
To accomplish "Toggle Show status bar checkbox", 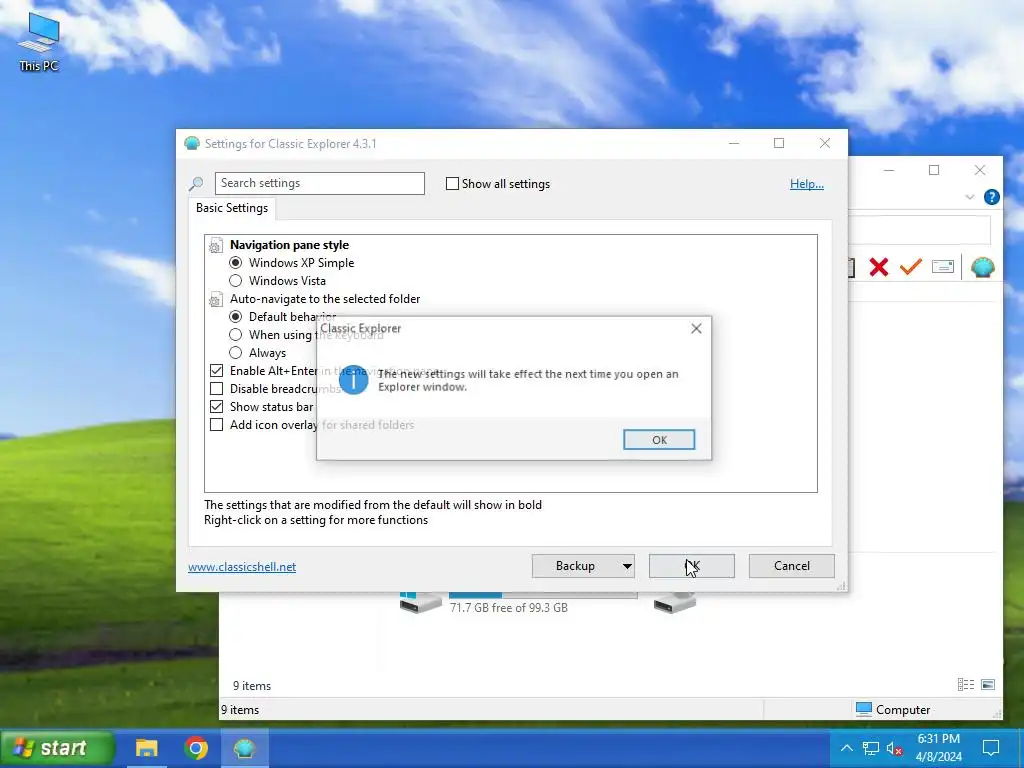I will pos(216,406).
